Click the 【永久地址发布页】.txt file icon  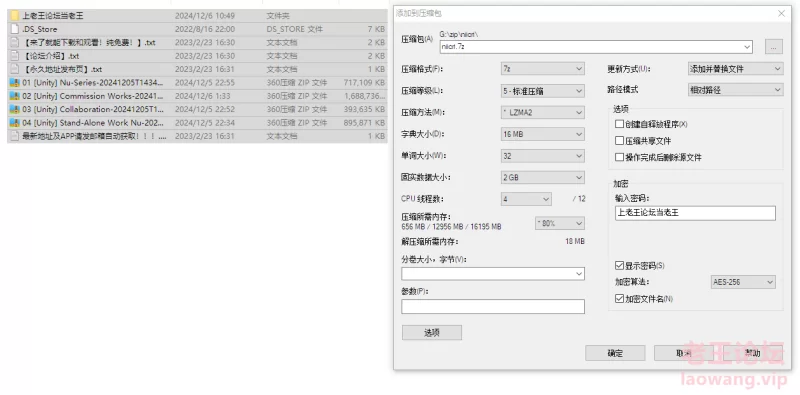pyautogui.click(x=15, y=69)
